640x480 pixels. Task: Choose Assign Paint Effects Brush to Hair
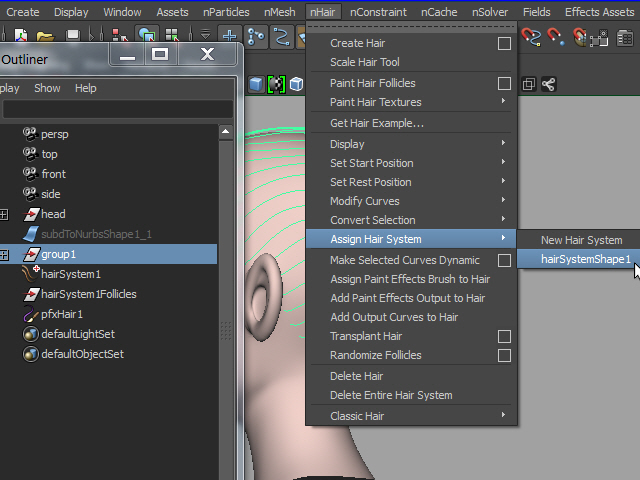click(x=411, y=279)
